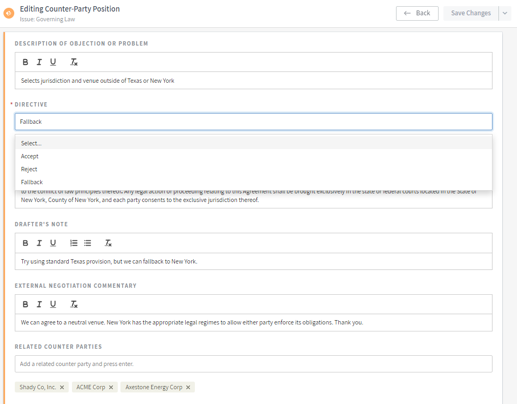Open the Directive dropdown field

click(253, 122)
